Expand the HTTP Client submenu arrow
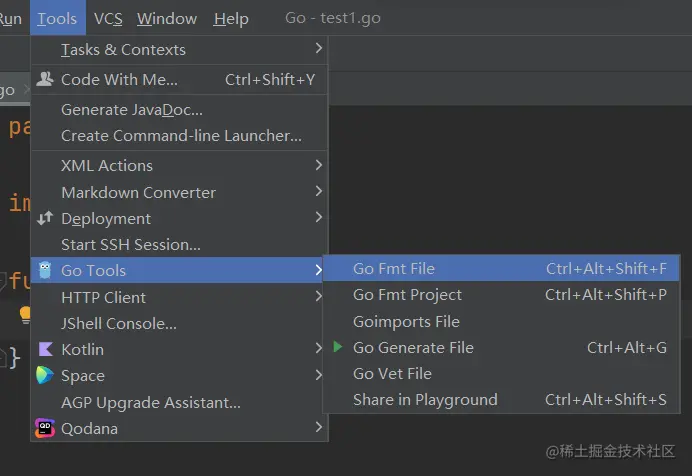The width and height of the screenshot is (692, 476). point(318,297)
